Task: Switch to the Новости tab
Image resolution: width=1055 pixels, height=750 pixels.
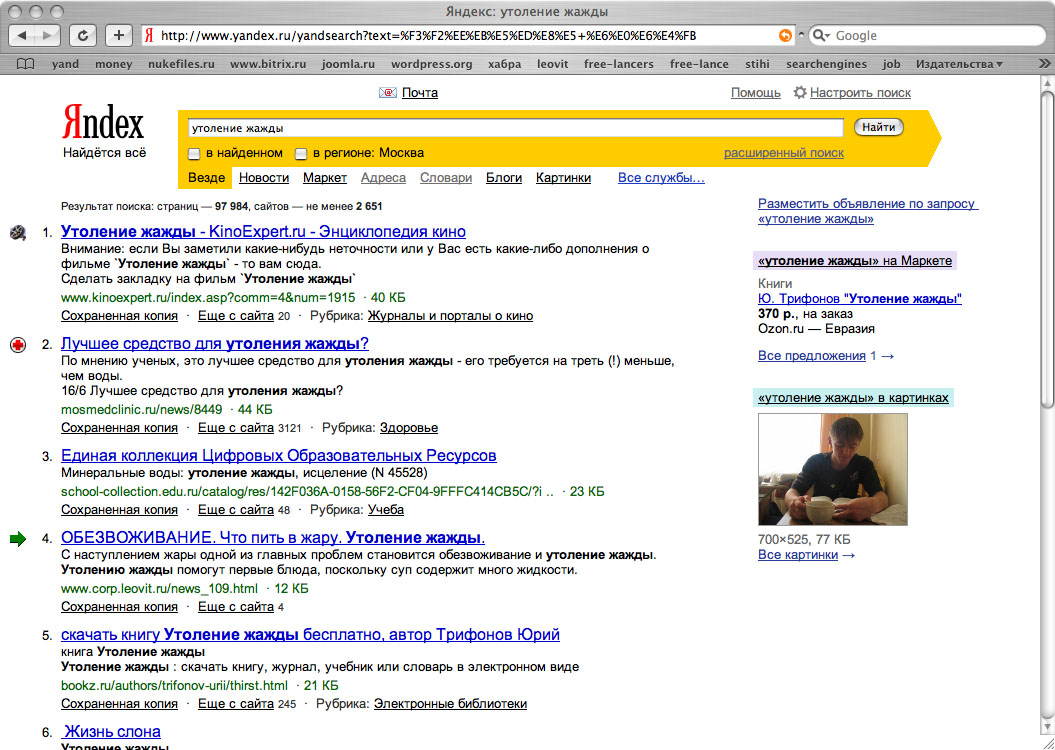Action: point(264,178)
